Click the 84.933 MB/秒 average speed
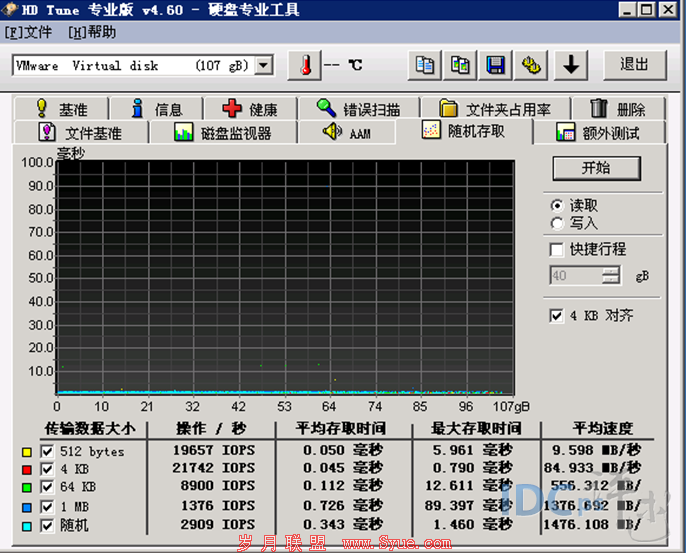The width and height of the screenshot is (687, 553). click(592, 468)
